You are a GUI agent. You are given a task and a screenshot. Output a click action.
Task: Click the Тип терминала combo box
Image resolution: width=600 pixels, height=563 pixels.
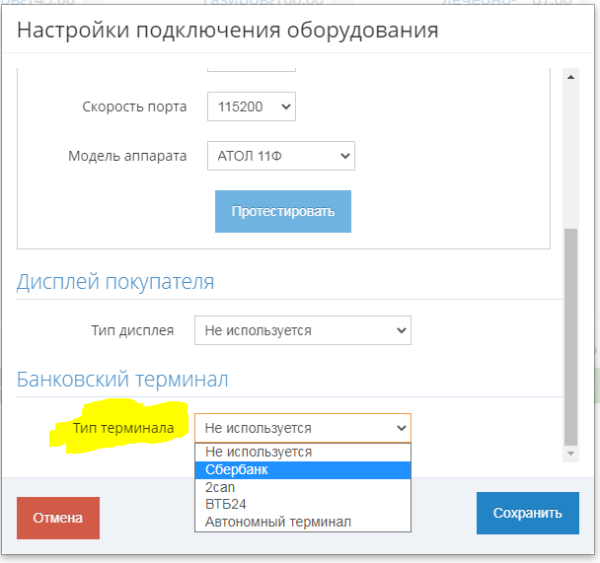pos(303,428)
